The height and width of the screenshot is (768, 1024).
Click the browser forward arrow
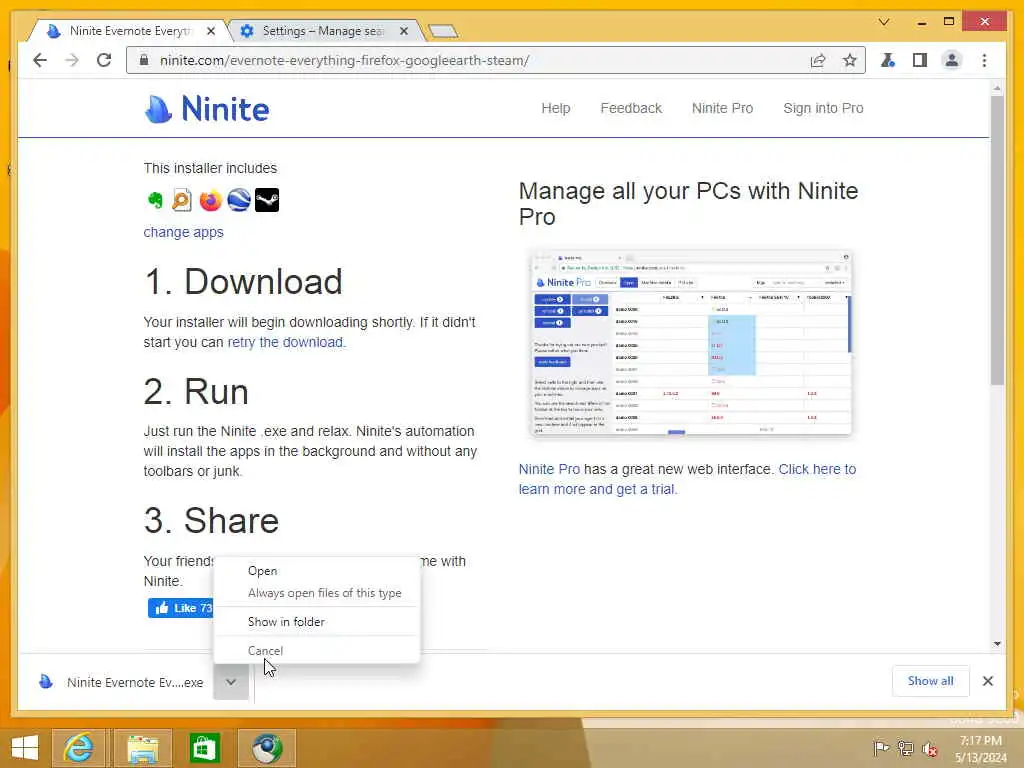(72, 61)
